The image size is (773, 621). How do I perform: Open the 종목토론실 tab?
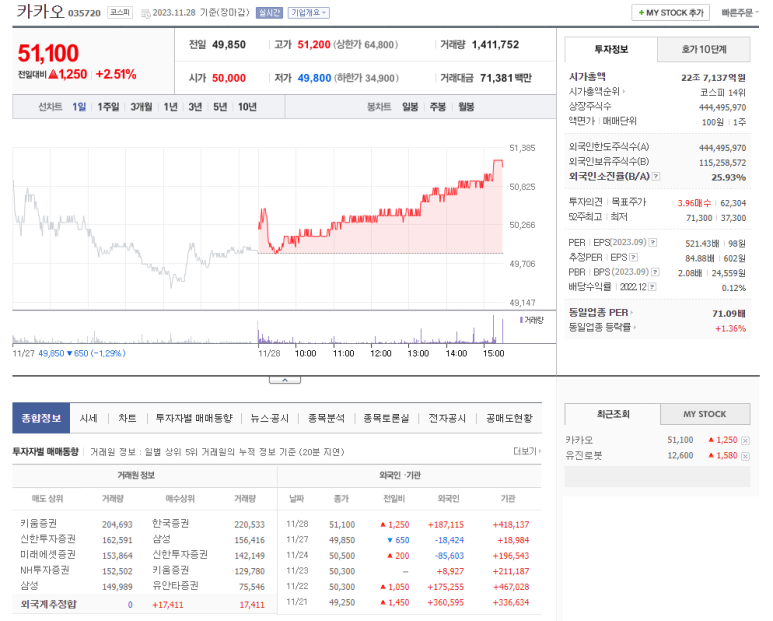[386, 418]
